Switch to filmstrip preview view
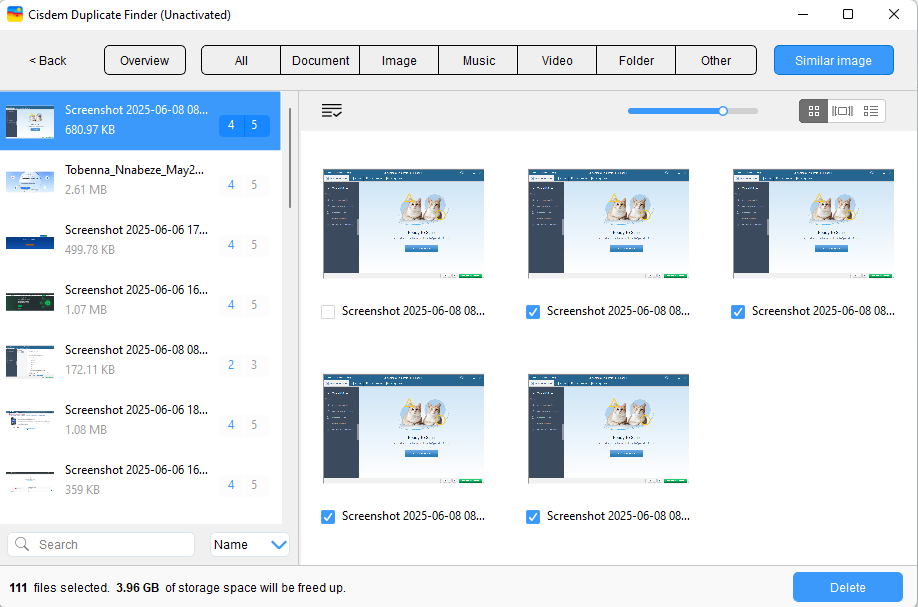The width and height of the screenshot is (918, 607). [x=842, y=111]
